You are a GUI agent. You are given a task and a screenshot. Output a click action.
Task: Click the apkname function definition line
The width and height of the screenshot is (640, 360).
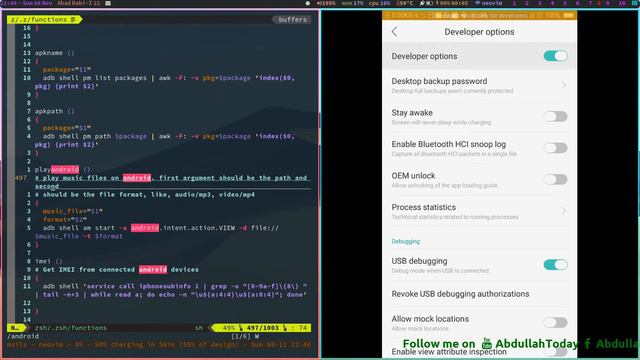54,53
